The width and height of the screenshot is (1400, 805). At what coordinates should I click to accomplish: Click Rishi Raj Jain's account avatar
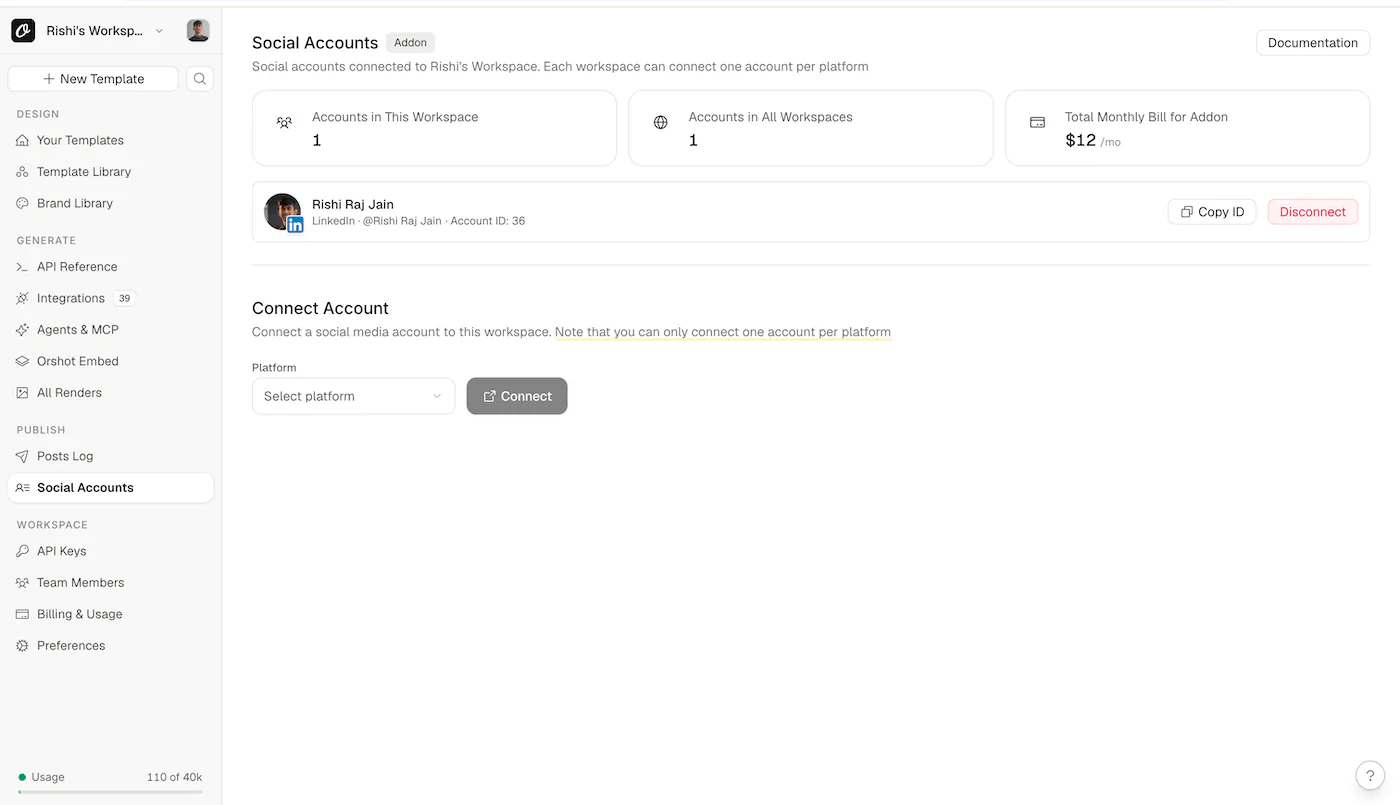tap(282, 212)
